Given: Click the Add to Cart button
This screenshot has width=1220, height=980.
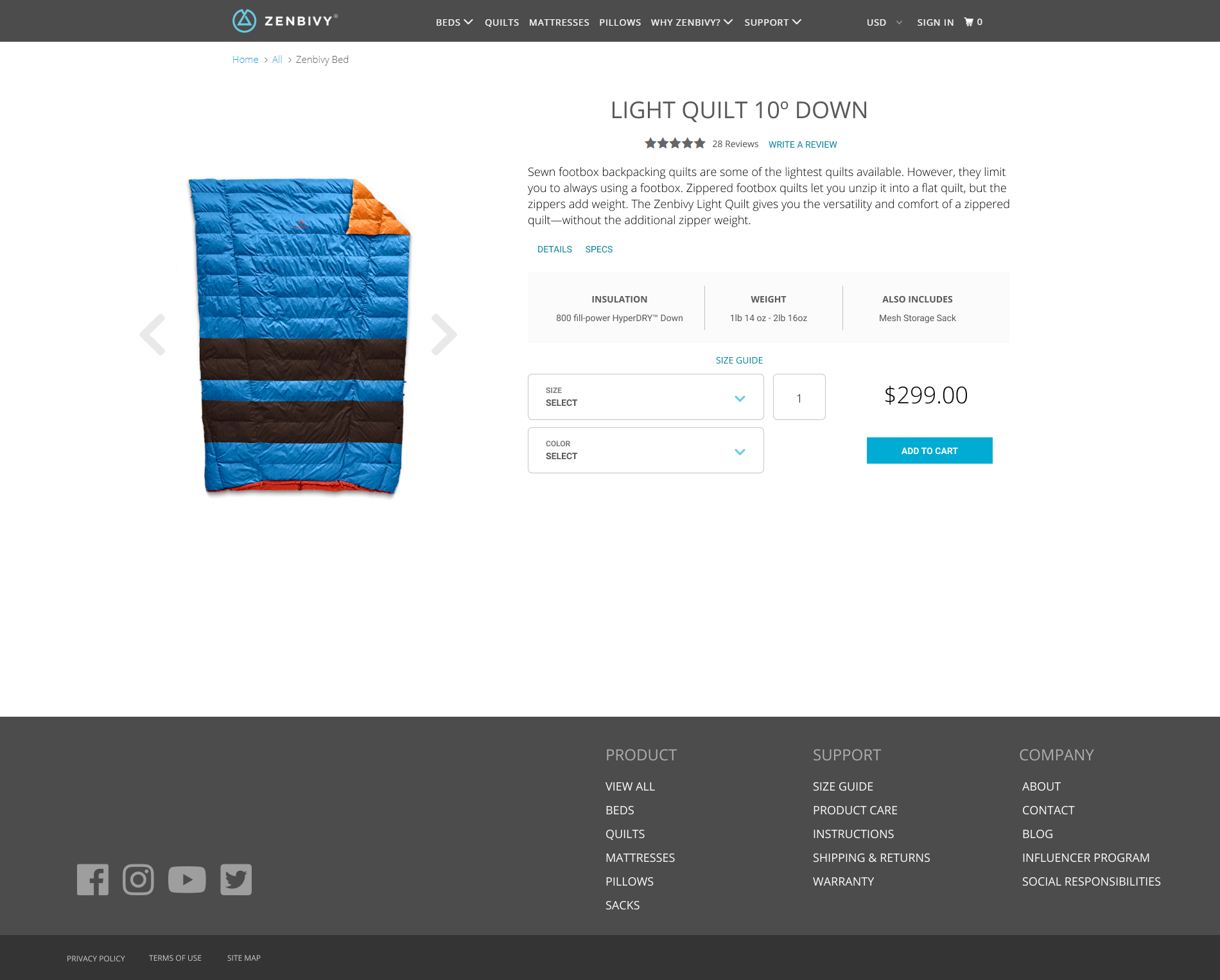Looking at the screenshot, I should 930,451.
